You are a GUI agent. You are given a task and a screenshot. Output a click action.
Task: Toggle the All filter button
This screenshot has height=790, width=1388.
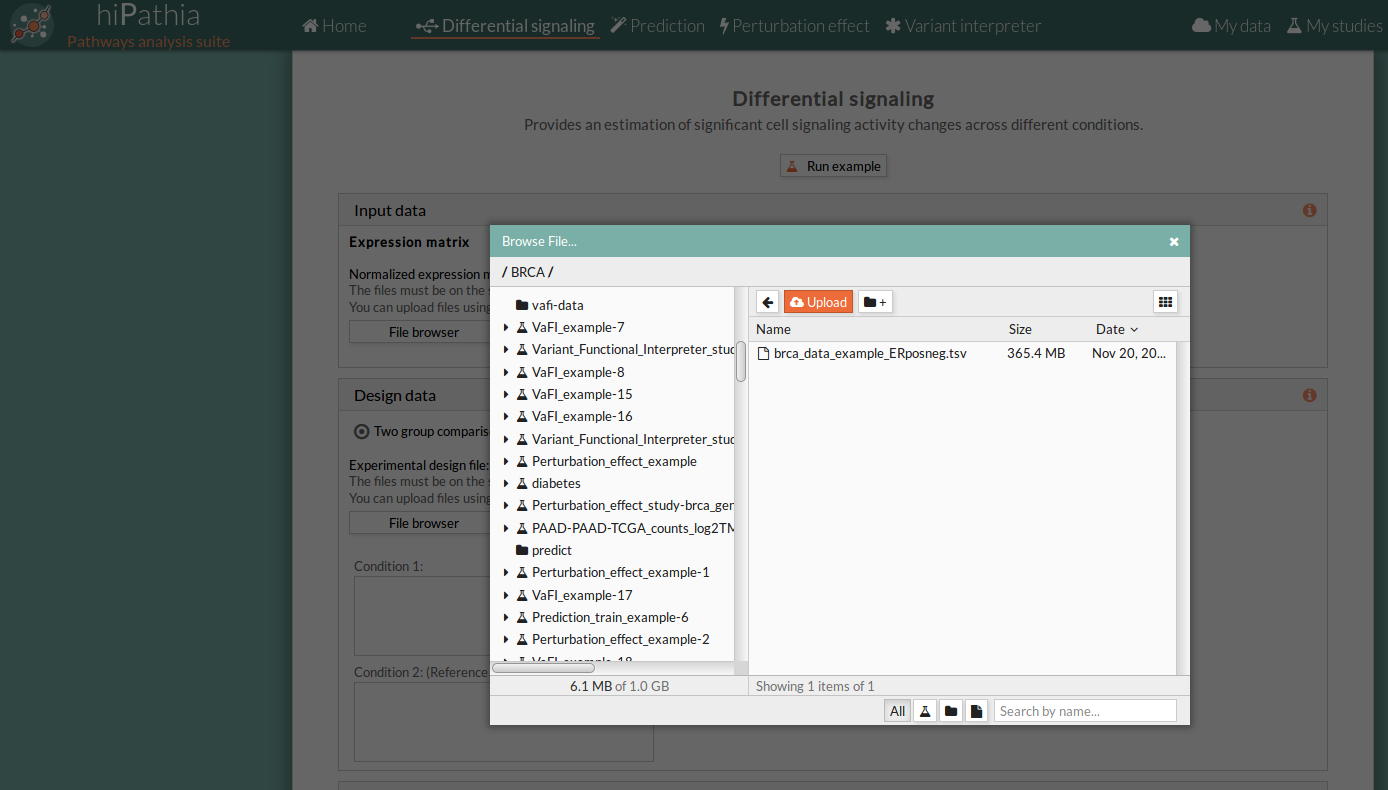point(897,711)
